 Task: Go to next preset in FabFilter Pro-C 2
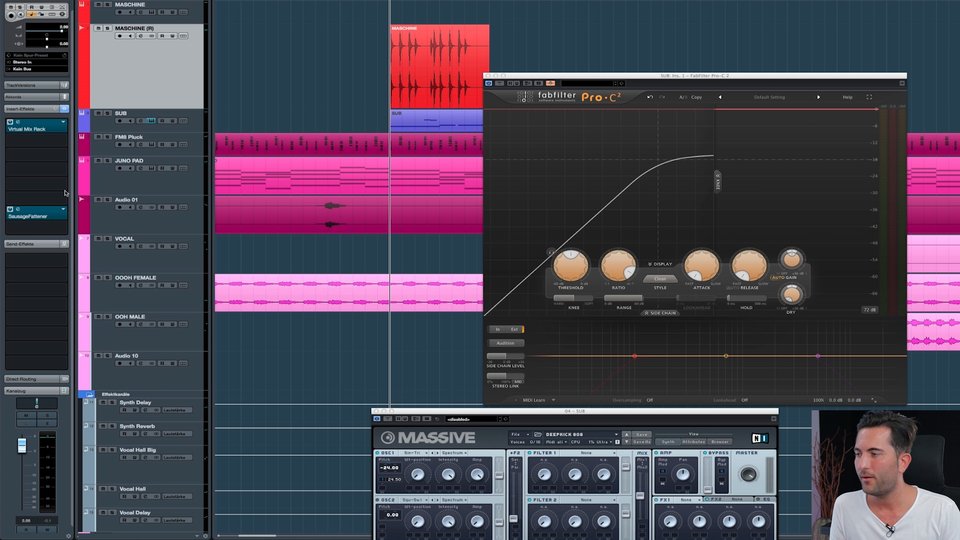[819, 97]
